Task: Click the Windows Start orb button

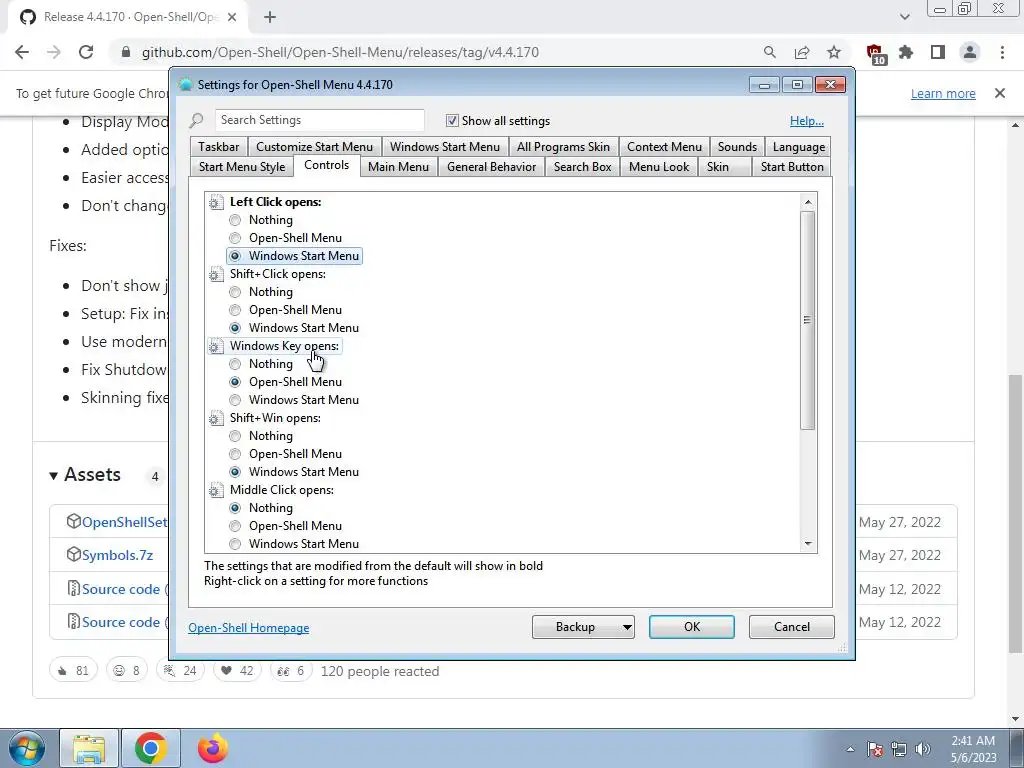Action: (x=26, y=749)
